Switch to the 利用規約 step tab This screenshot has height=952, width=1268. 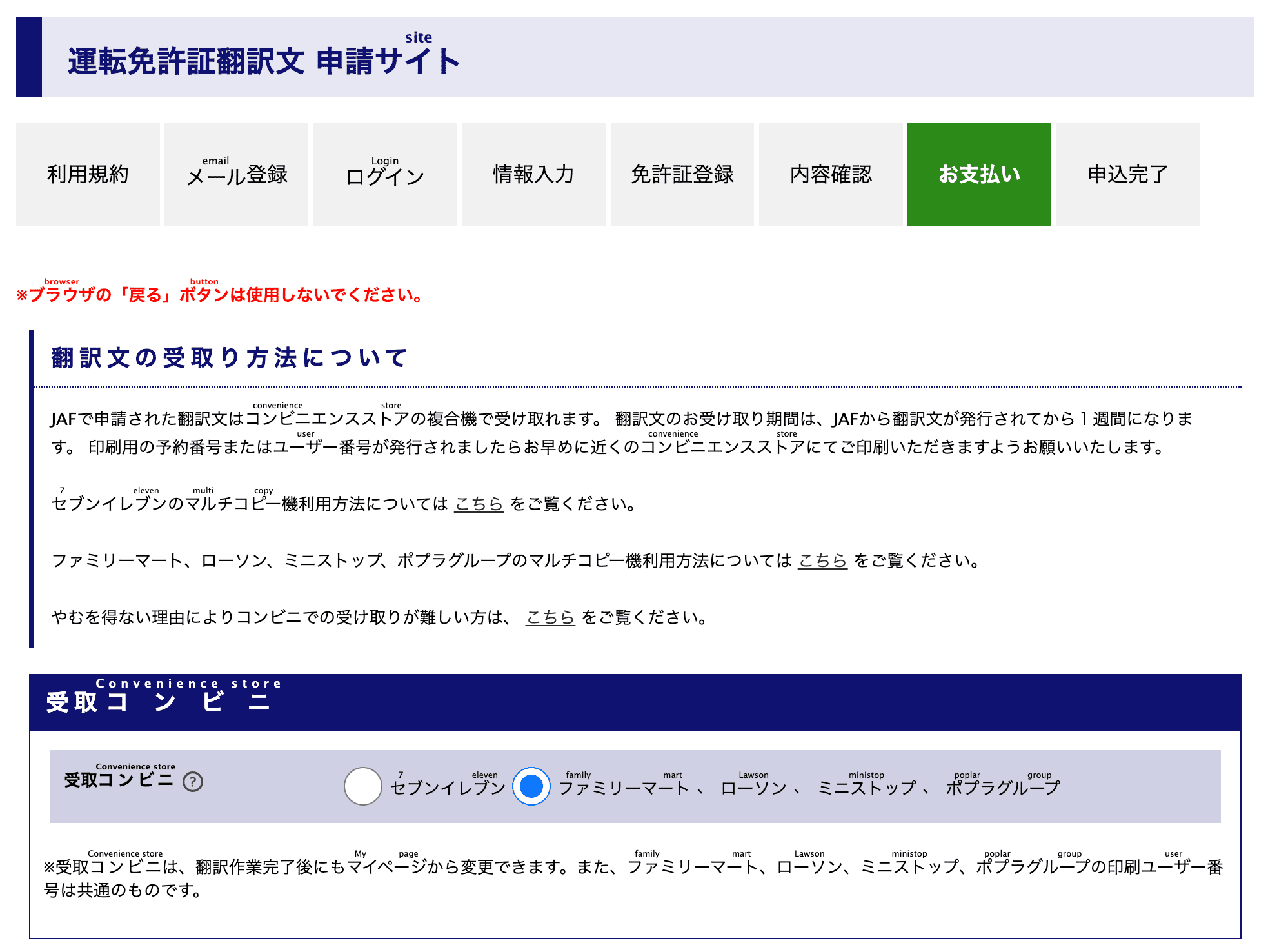[x=88, y=174]
